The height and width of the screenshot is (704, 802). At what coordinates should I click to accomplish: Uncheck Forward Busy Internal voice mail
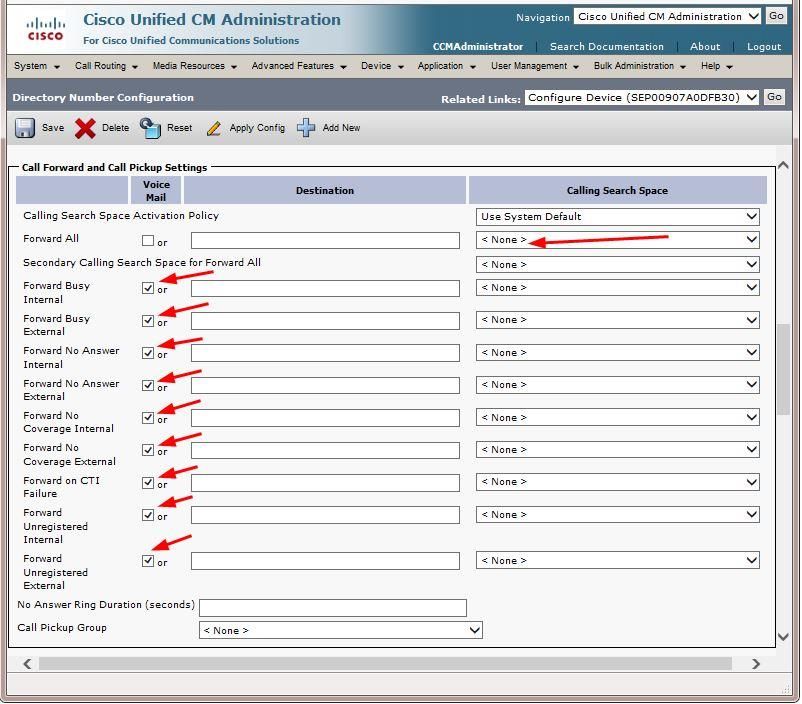click(x=148, y=288)
